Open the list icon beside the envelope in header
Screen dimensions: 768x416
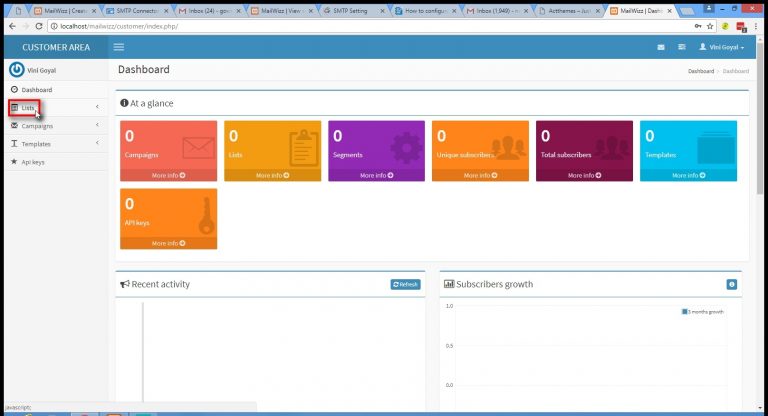tap(681, 47)
